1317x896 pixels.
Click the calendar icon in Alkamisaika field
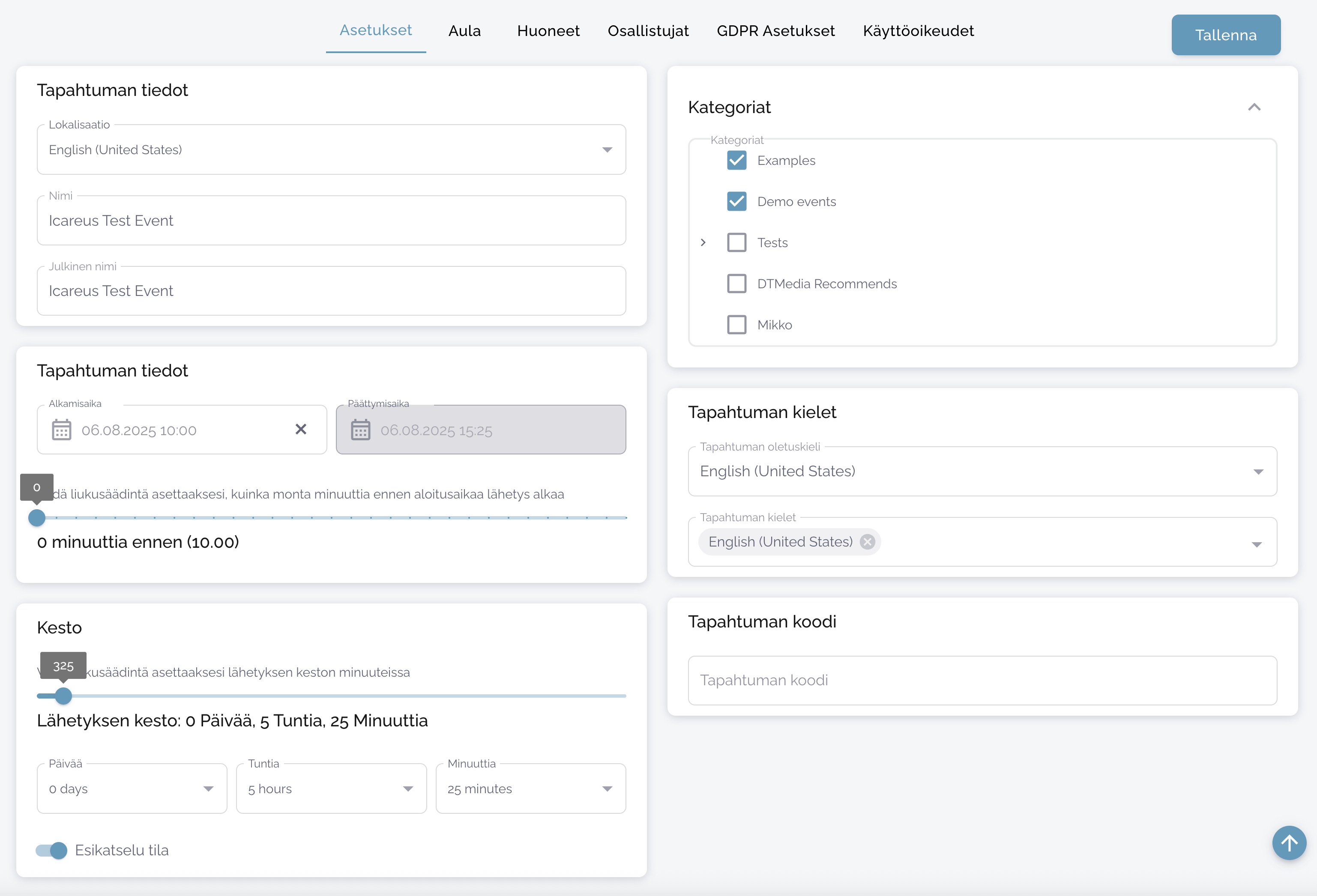[61, 430]
